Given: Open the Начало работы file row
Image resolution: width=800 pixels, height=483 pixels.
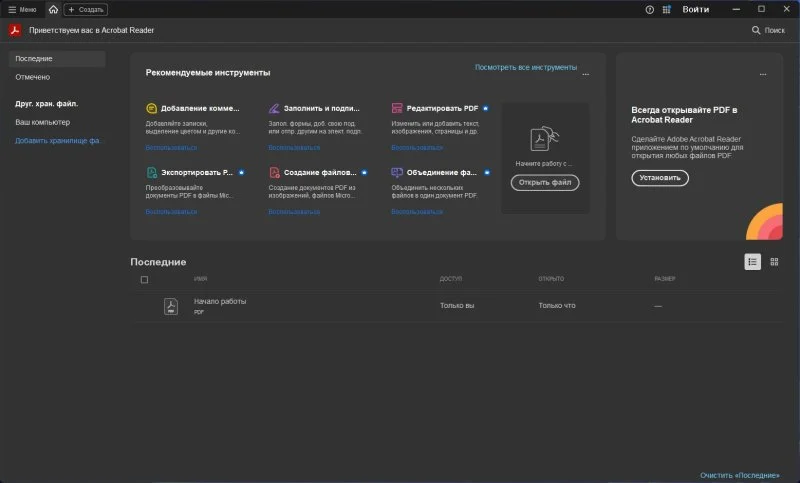Looking at the screenshot, I should pos(457,306).
